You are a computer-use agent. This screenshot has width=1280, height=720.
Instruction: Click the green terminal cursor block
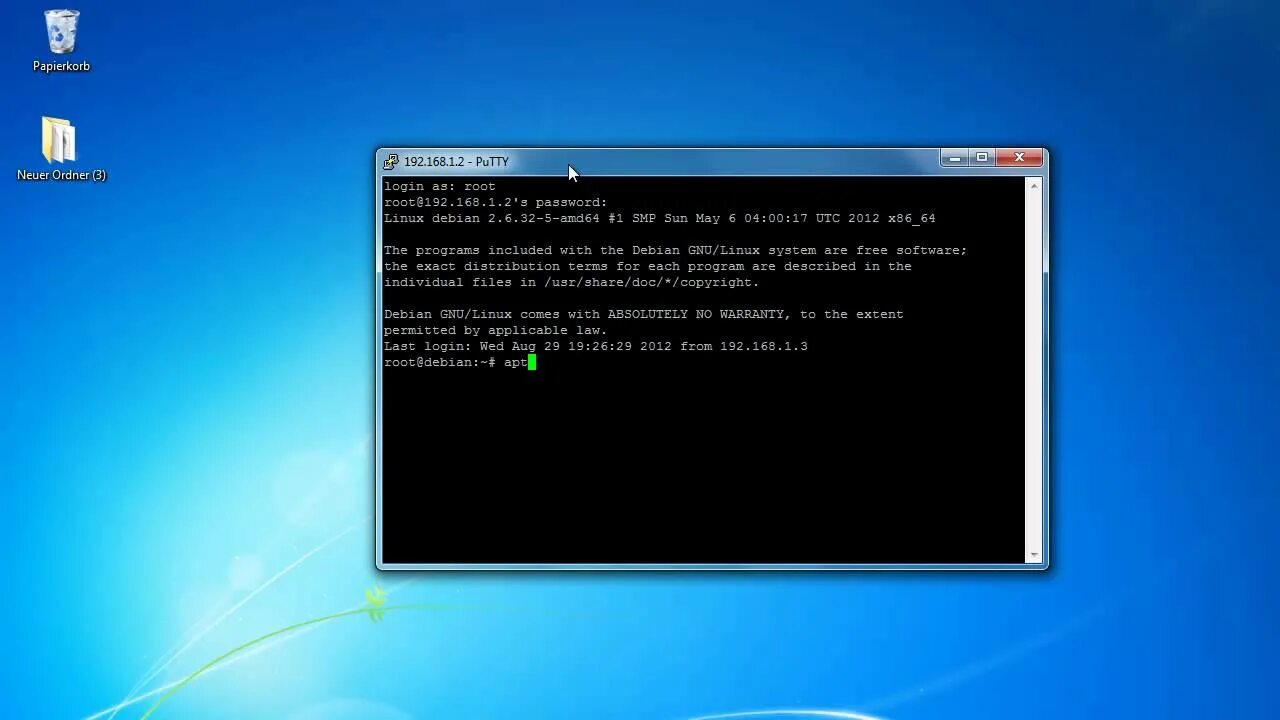(532, 362)
